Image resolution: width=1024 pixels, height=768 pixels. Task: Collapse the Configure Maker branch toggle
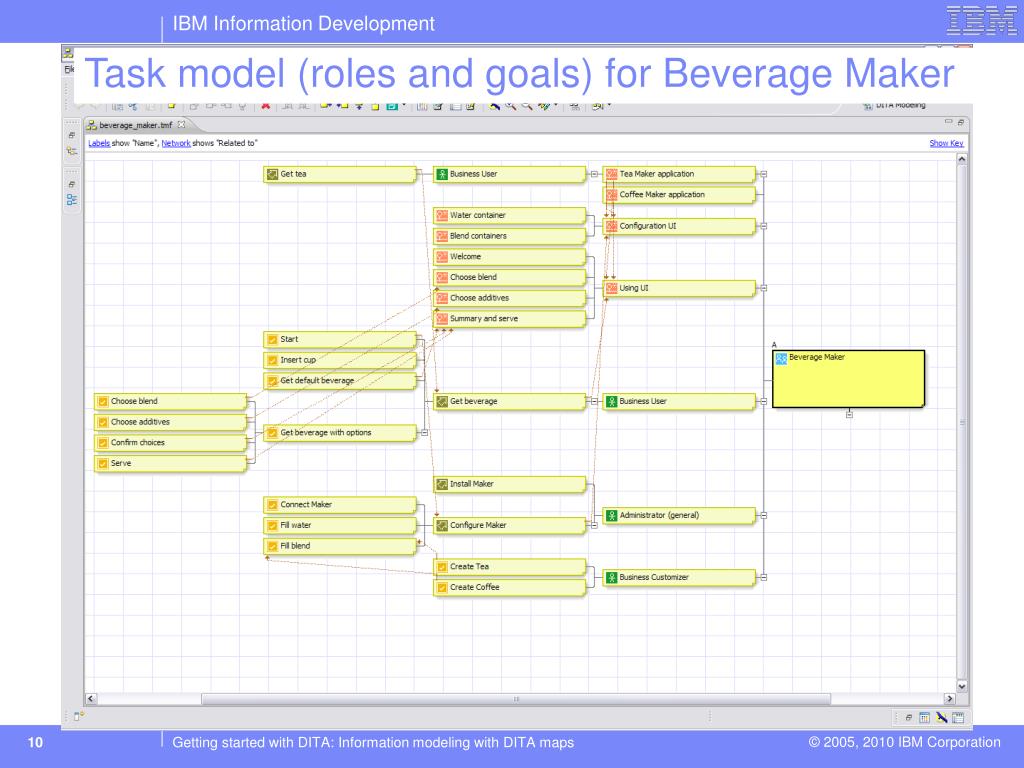click(x=594, y=526)
